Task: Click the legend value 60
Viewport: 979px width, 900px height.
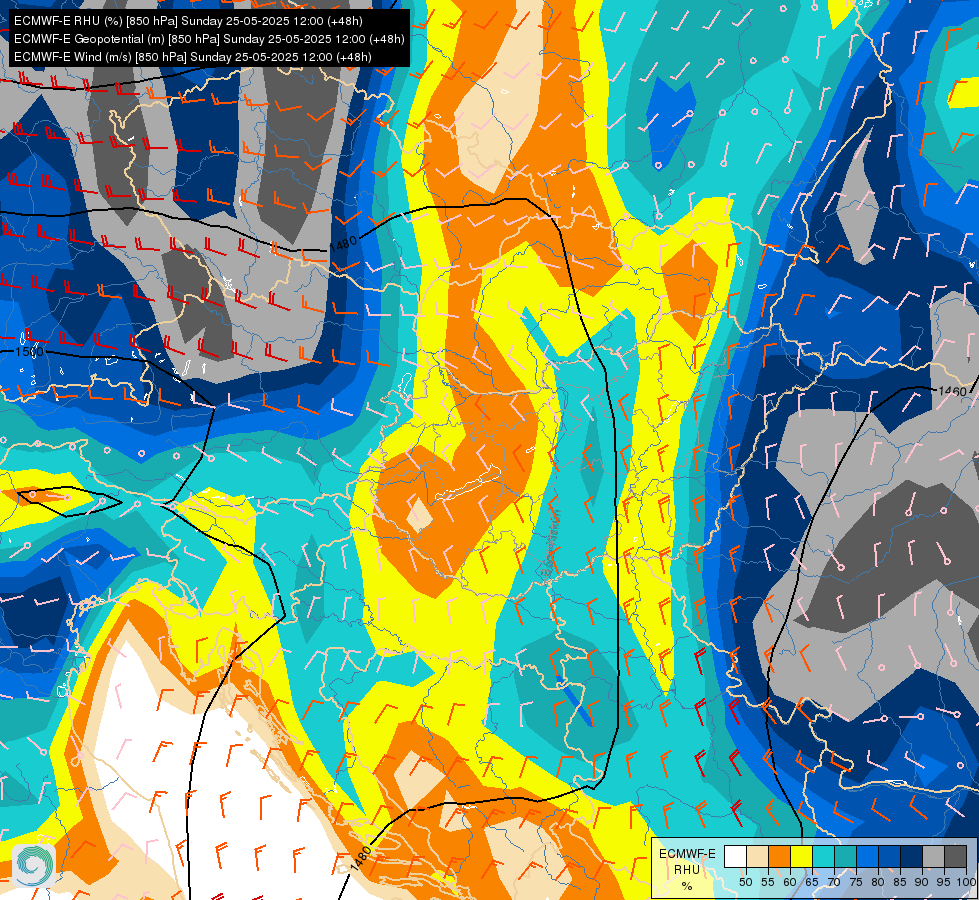Action: [x=790, y=882]
